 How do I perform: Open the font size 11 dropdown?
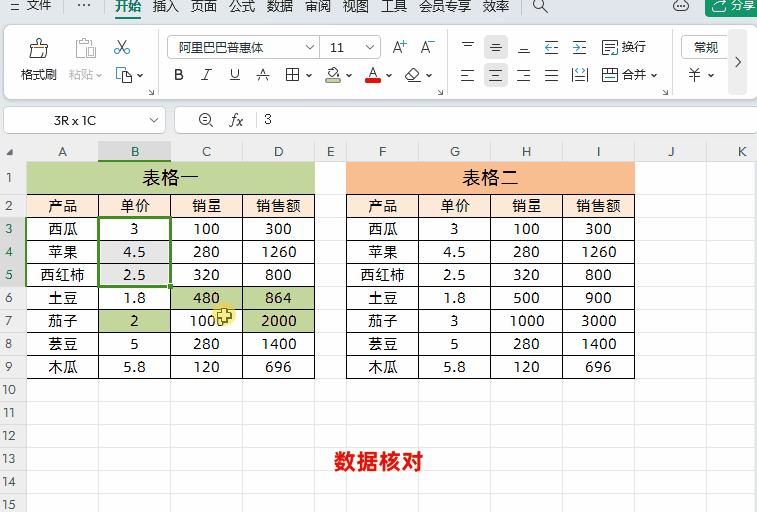tap(369, 47)
